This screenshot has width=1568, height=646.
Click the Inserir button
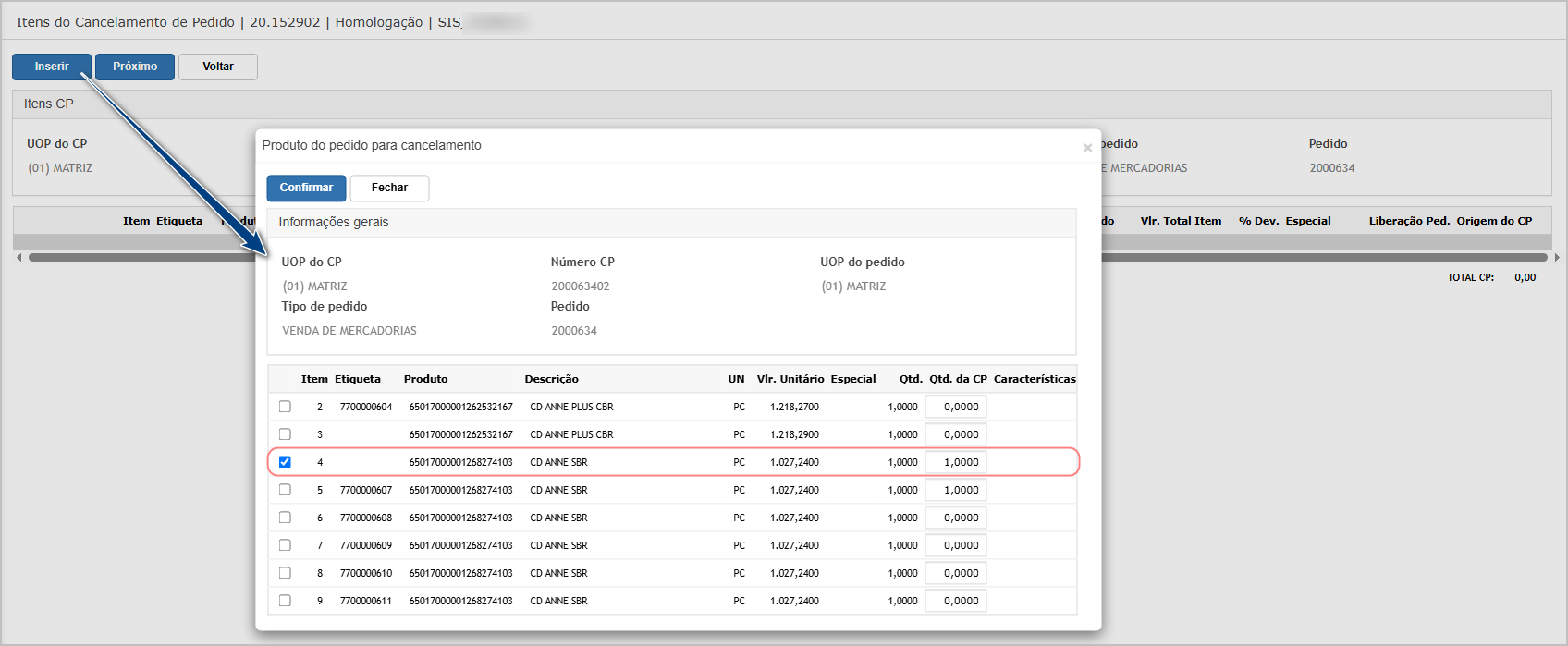52,67
